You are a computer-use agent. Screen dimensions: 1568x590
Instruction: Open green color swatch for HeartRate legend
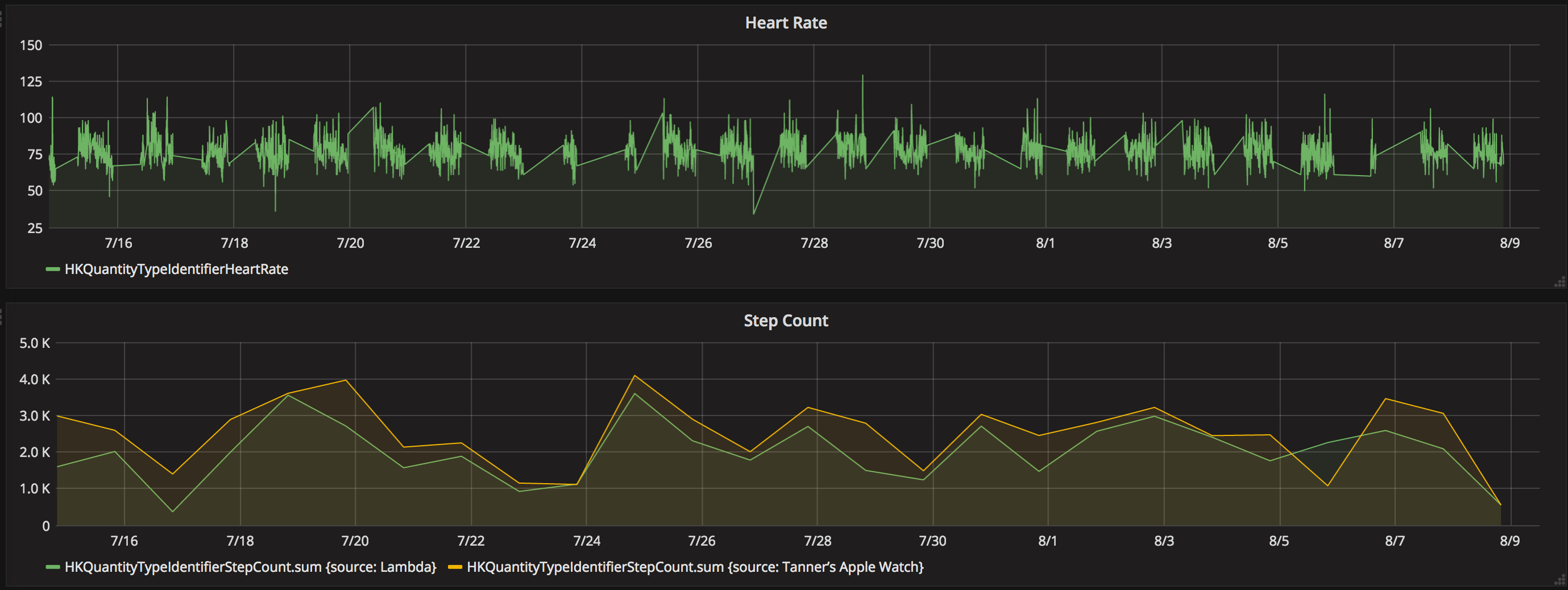click(53, 269)
